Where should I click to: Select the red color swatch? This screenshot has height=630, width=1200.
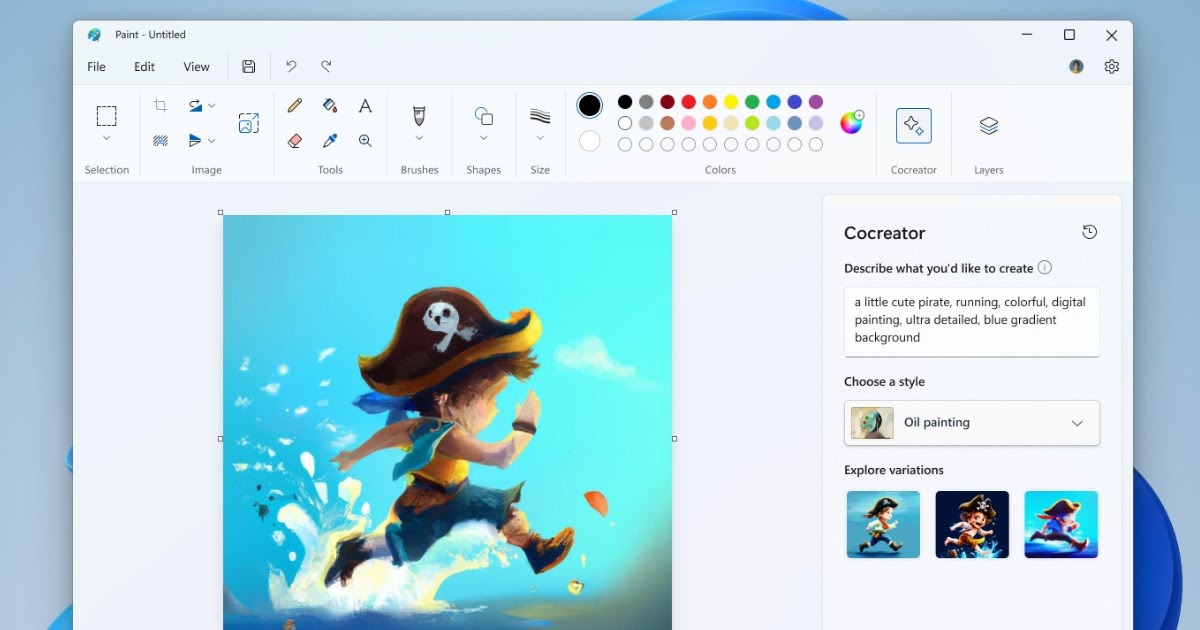[x=689, y=102]
